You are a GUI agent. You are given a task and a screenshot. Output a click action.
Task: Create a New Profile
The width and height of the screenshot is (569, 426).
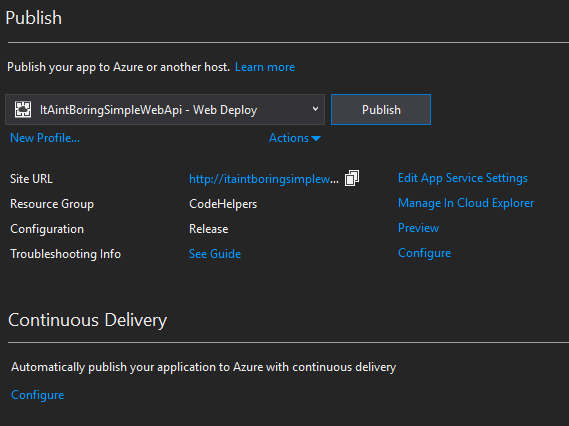click(45, 138)
